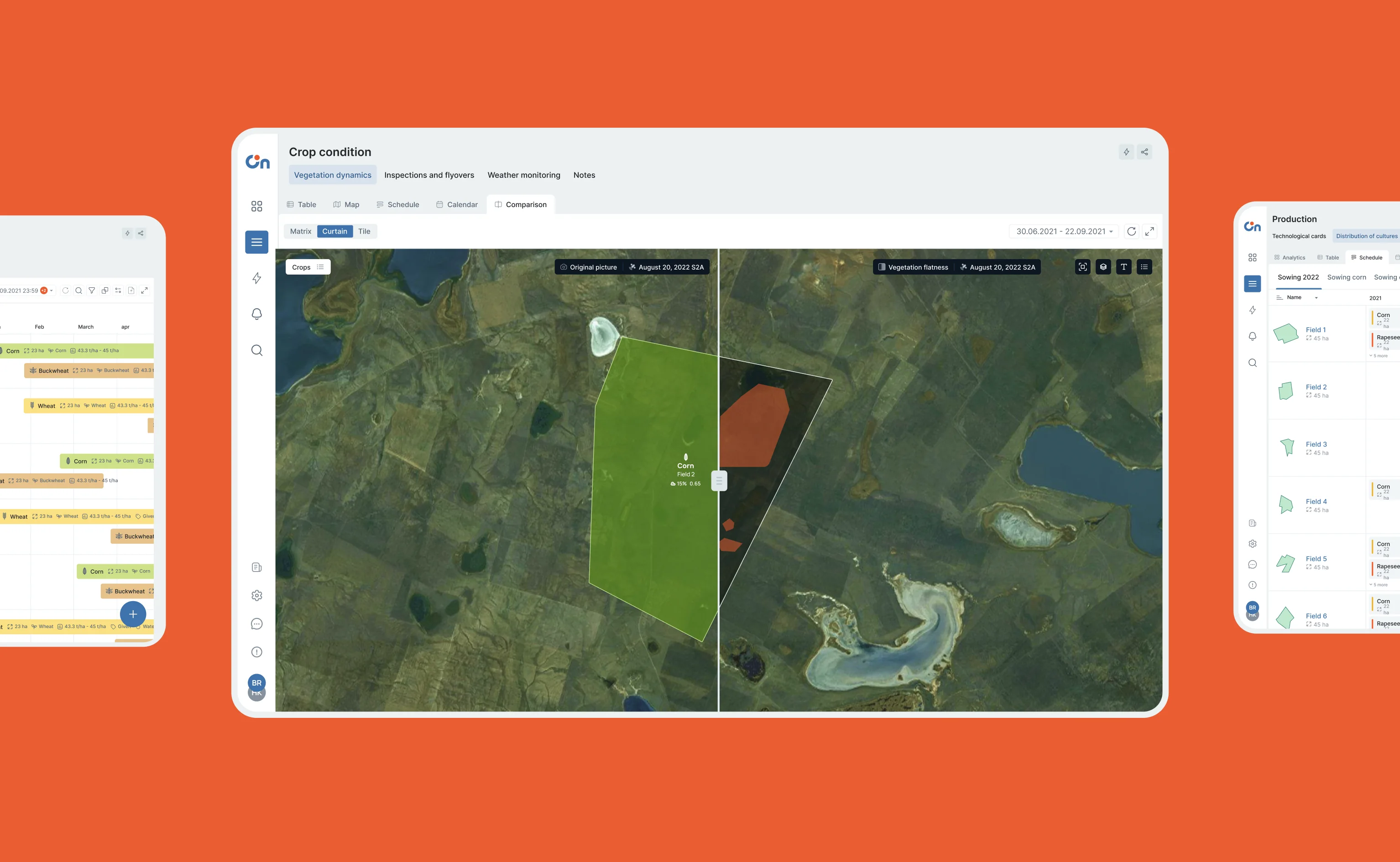The width and height of the screenshot is (1400, 862).
Task: Click the refresh icon in the left schedule toolbar
Action: (66, 291)
